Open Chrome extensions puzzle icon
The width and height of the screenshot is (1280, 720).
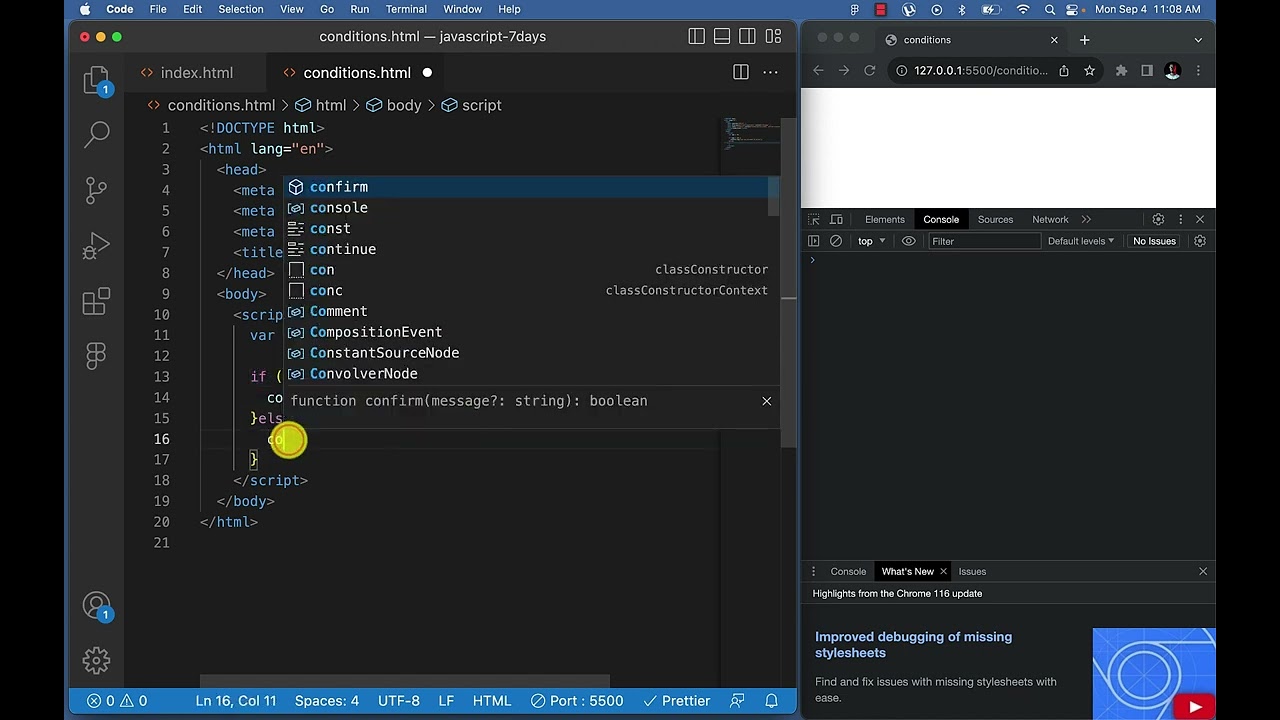pos(1121,71)
